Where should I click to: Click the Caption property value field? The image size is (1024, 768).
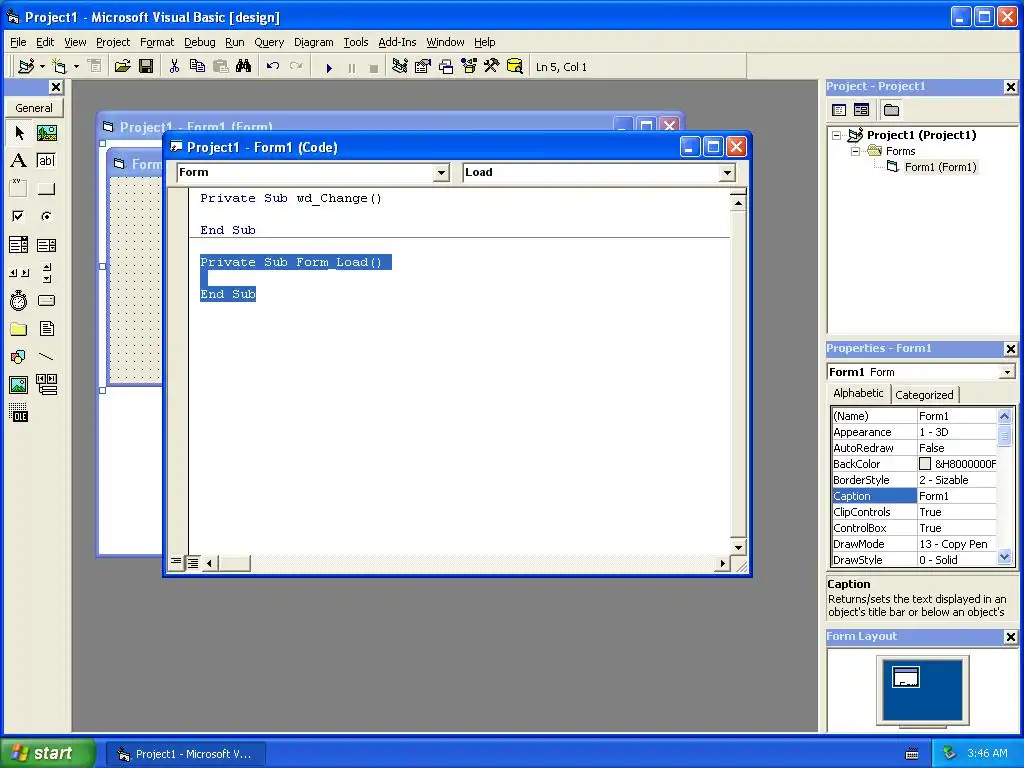pyautogui.click(x=957, y=496)
